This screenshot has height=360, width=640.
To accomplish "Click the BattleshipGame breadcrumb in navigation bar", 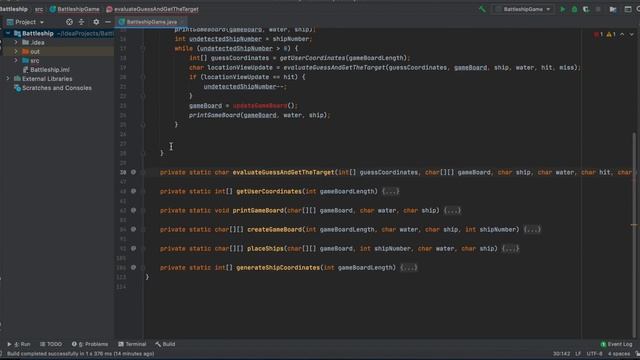I will pyautogui.click(x=78, y=9).
